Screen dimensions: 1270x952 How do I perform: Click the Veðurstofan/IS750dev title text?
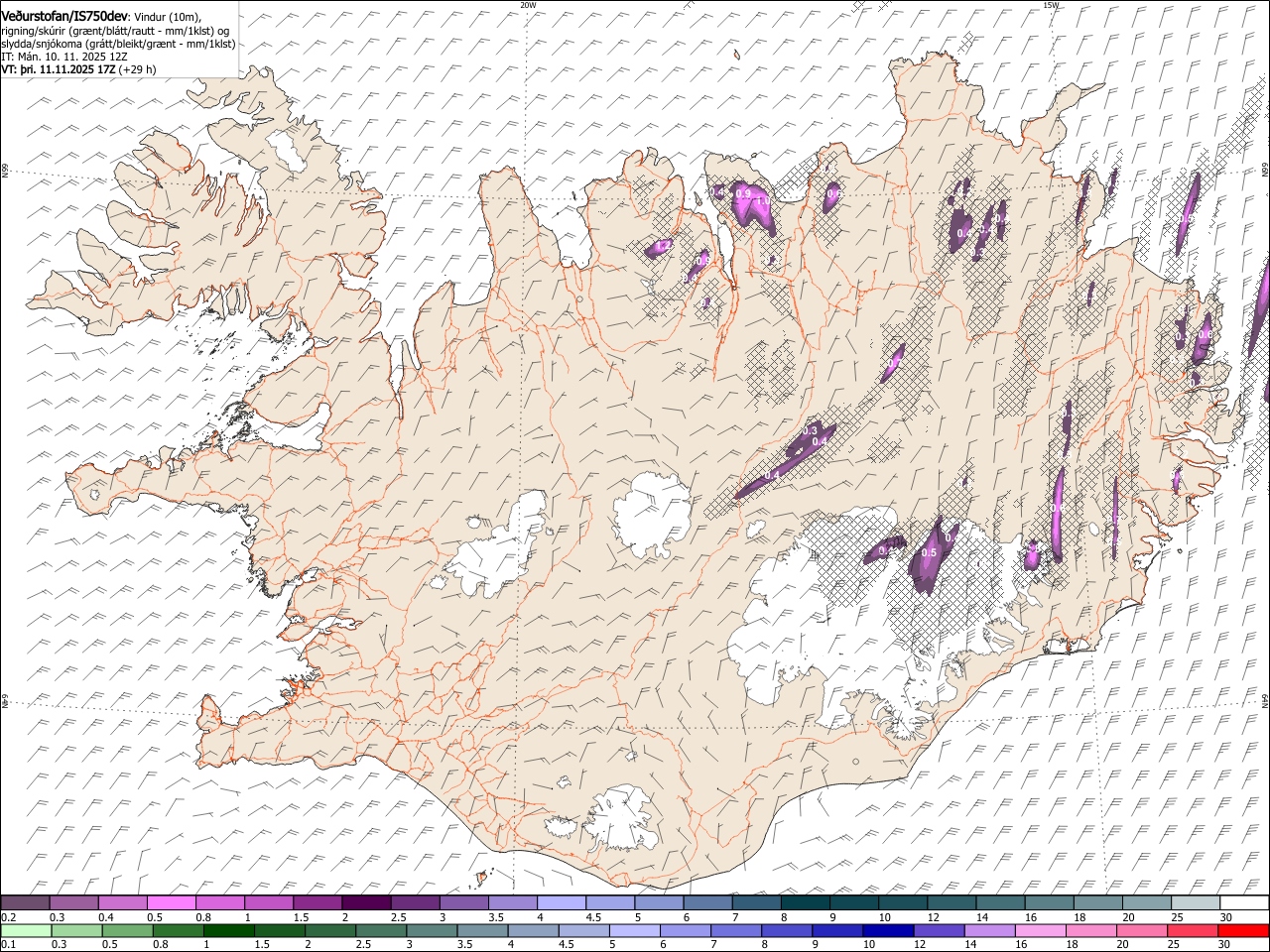coord(64,15)
